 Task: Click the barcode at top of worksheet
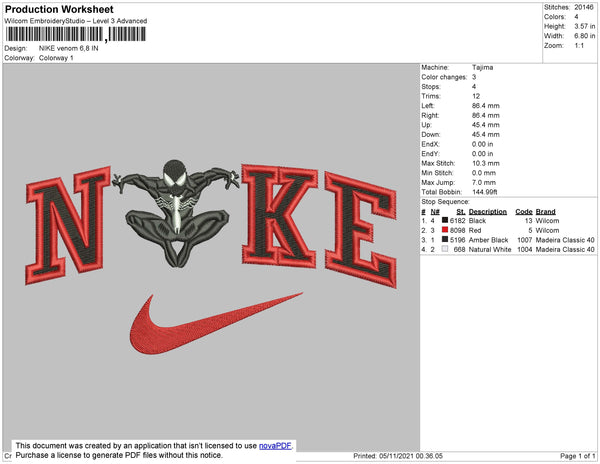click(76, 34)
